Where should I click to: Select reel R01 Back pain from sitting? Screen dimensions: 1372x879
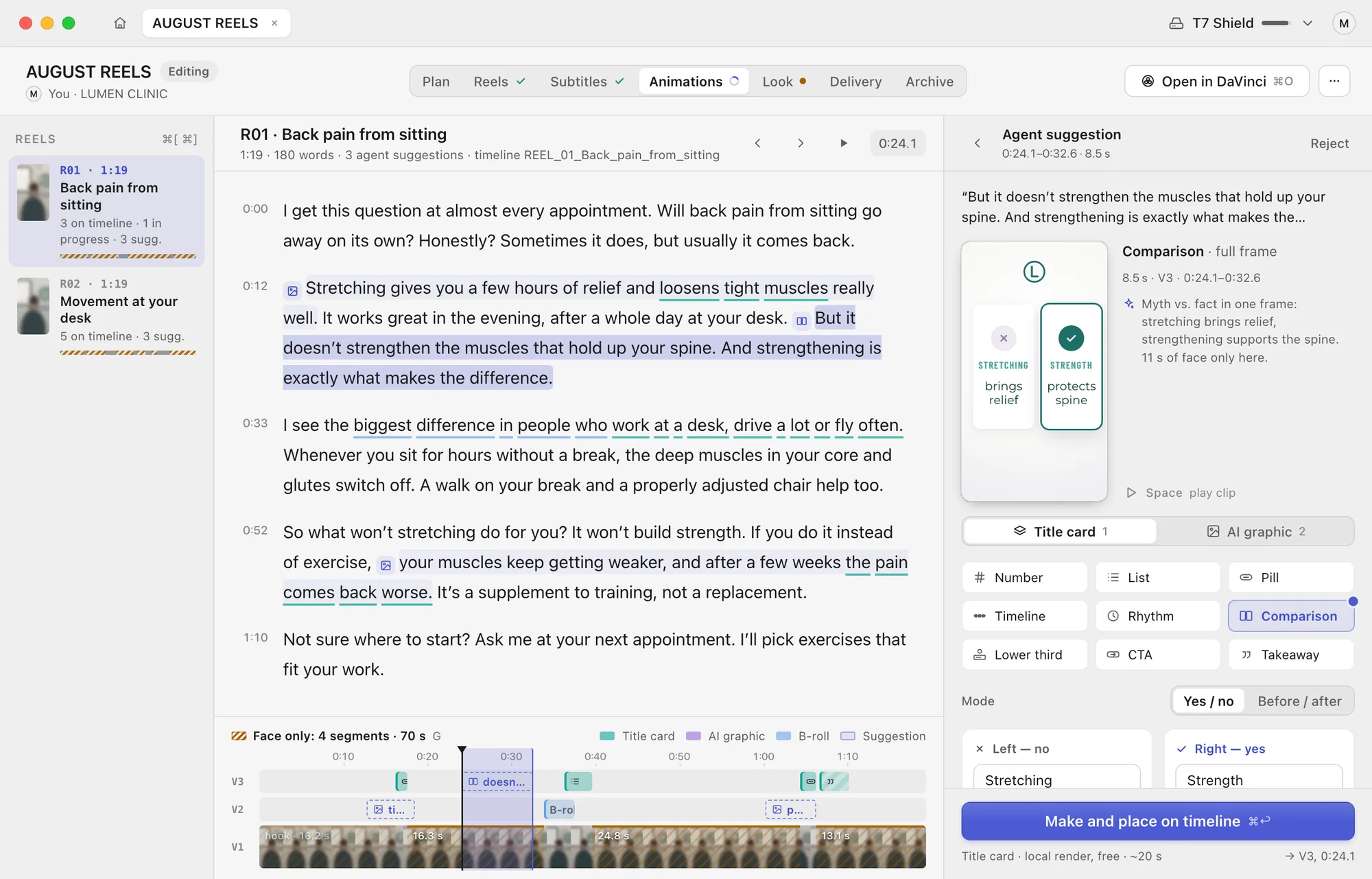tap(106, 211)
